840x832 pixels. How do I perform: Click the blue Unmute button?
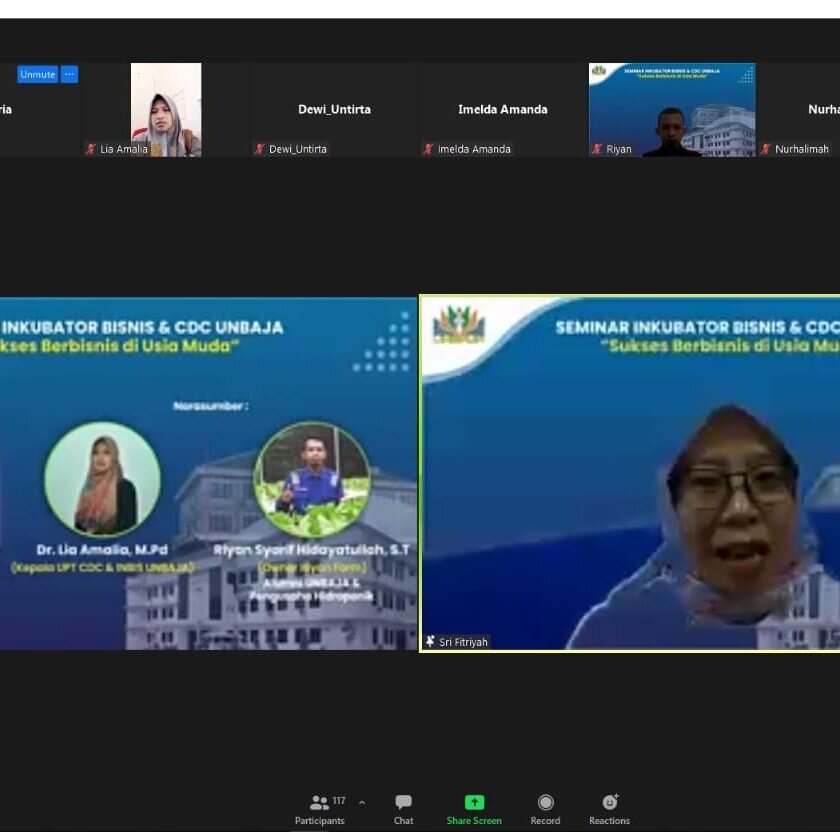tap(37, 74)
